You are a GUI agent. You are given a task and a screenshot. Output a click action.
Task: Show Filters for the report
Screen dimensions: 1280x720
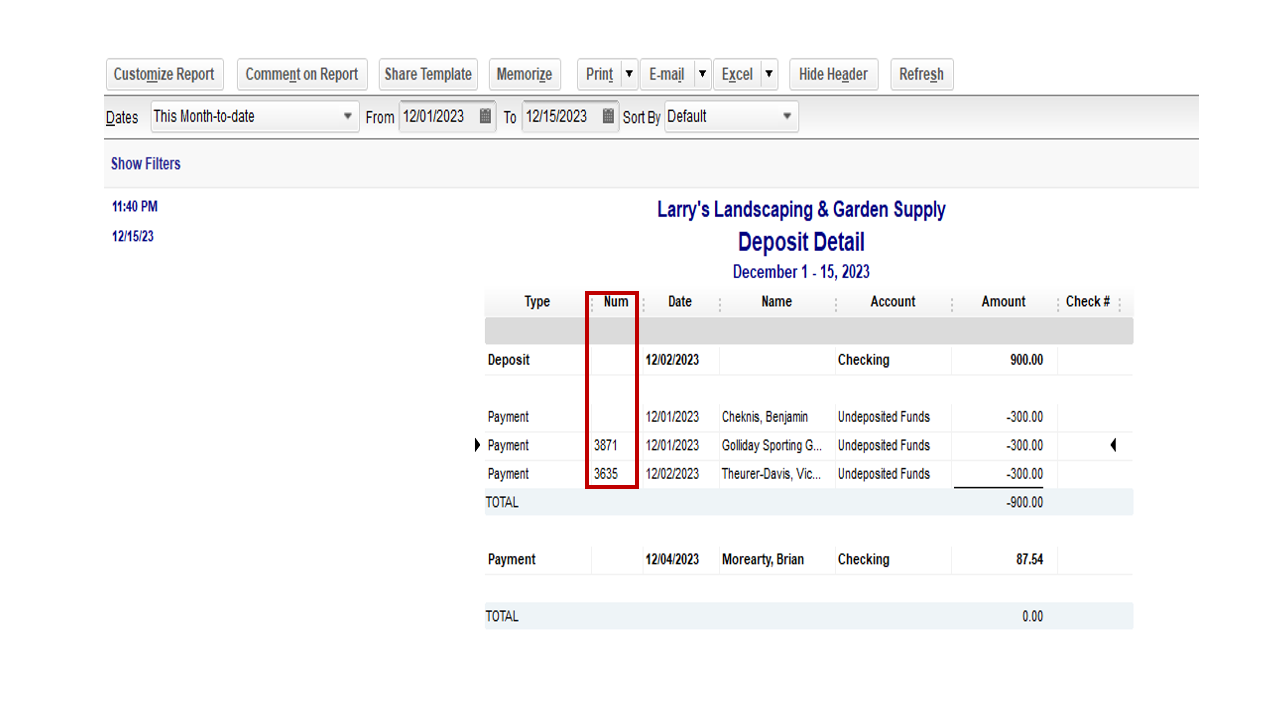click(145, 163)
